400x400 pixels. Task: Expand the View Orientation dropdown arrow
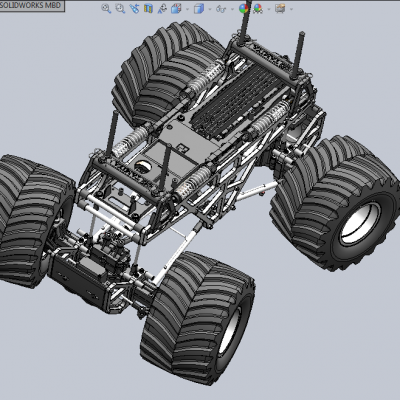pos(187,9)
